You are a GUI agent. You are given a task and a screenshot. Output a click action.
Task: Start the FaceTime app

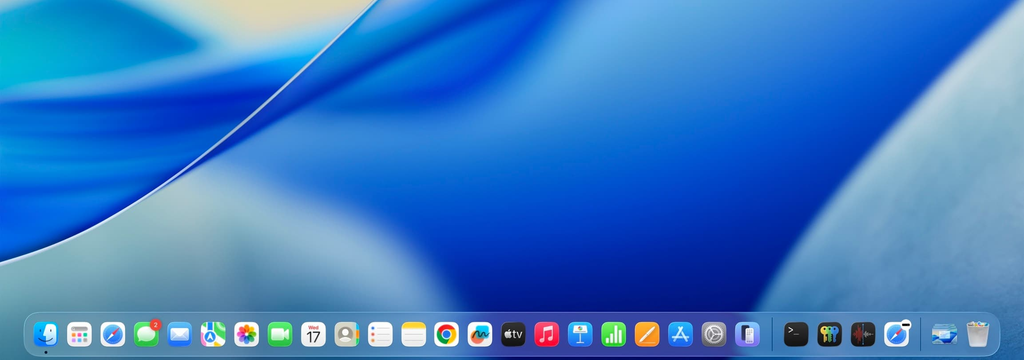(280, 335)
